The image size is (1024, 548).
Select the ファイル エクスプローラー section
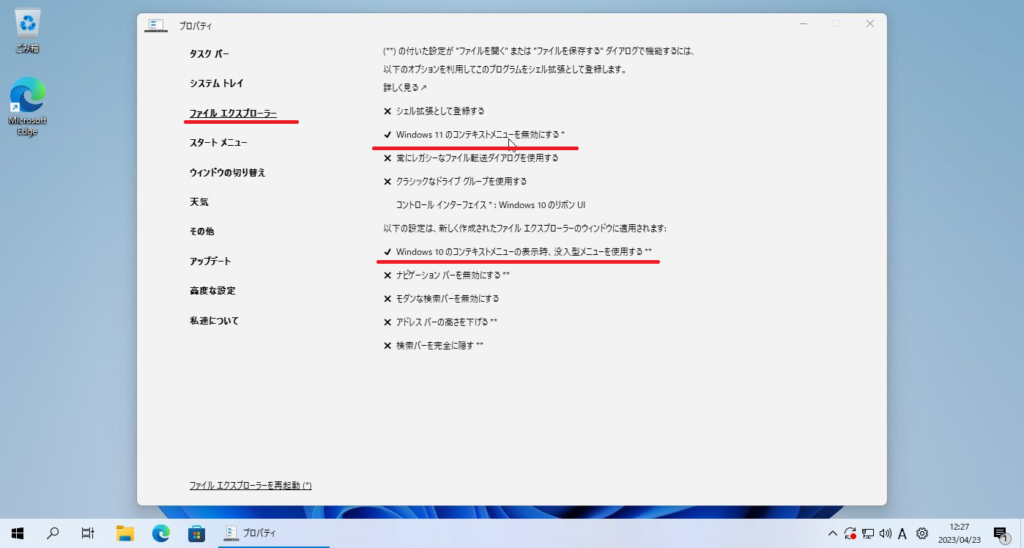coord(233,113)
